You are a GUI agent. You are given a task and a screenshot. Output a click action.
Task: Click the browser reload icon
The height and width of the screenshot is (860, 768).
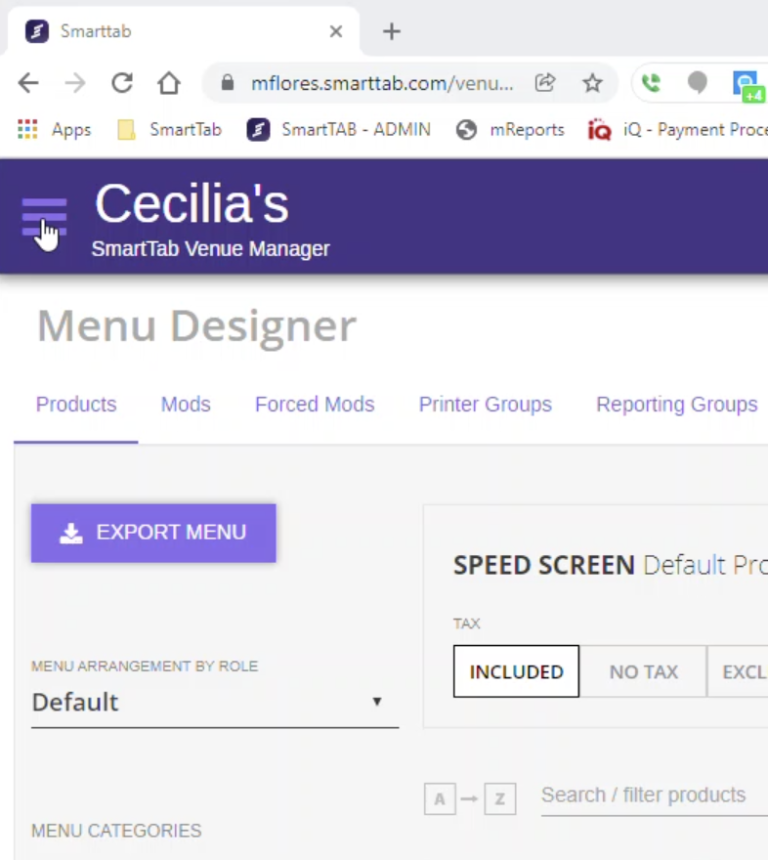click(x=122, y=83)
